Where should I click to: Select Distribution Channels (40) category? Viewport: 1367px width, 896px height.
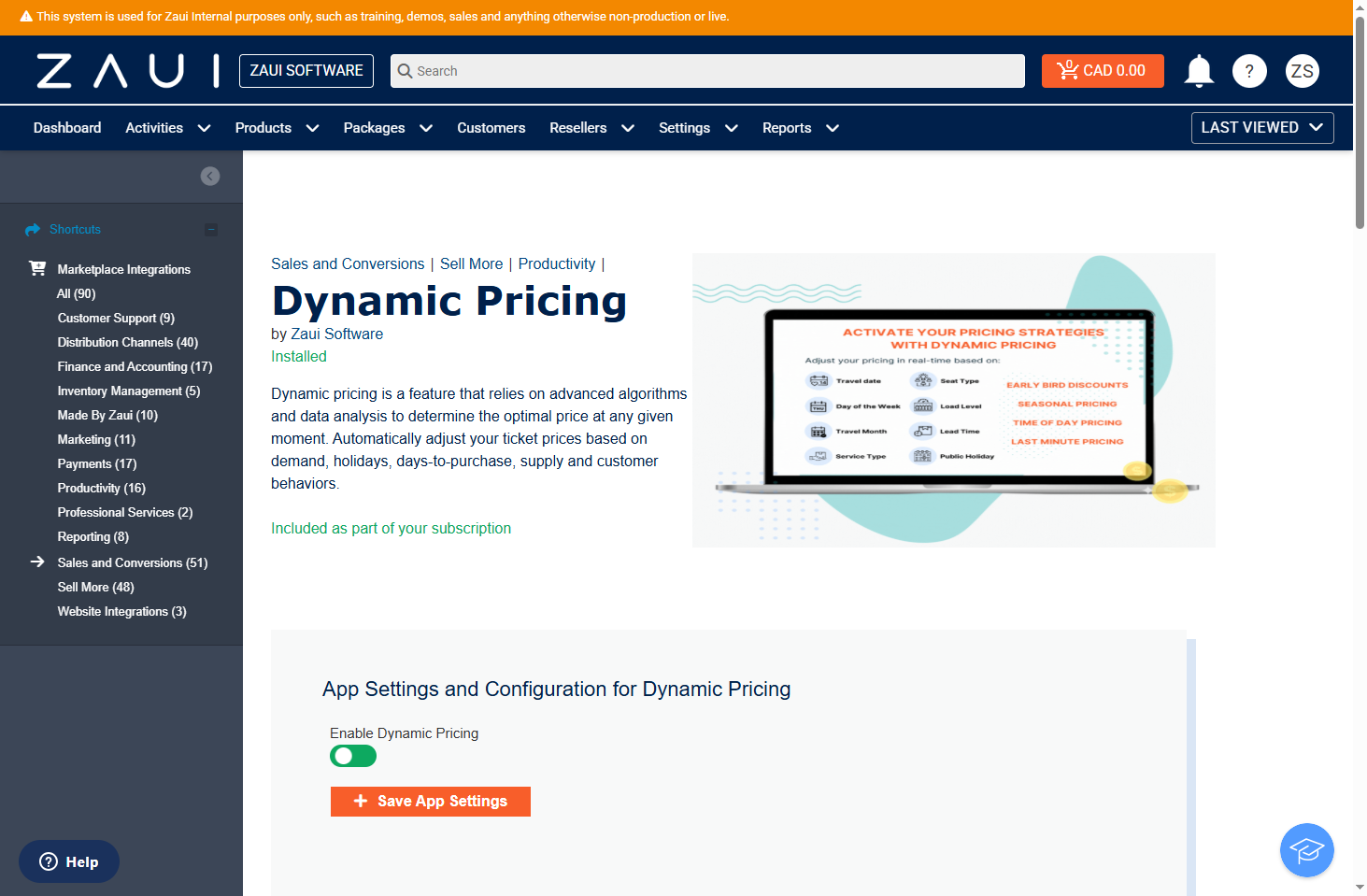128,342
